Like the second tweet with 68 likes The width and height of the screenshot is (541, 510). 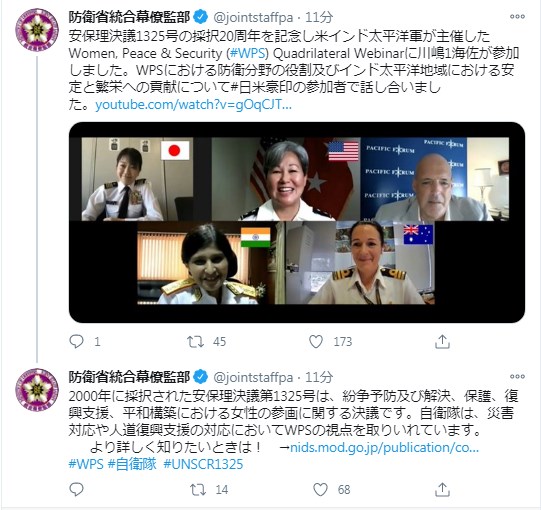point(320,489)
